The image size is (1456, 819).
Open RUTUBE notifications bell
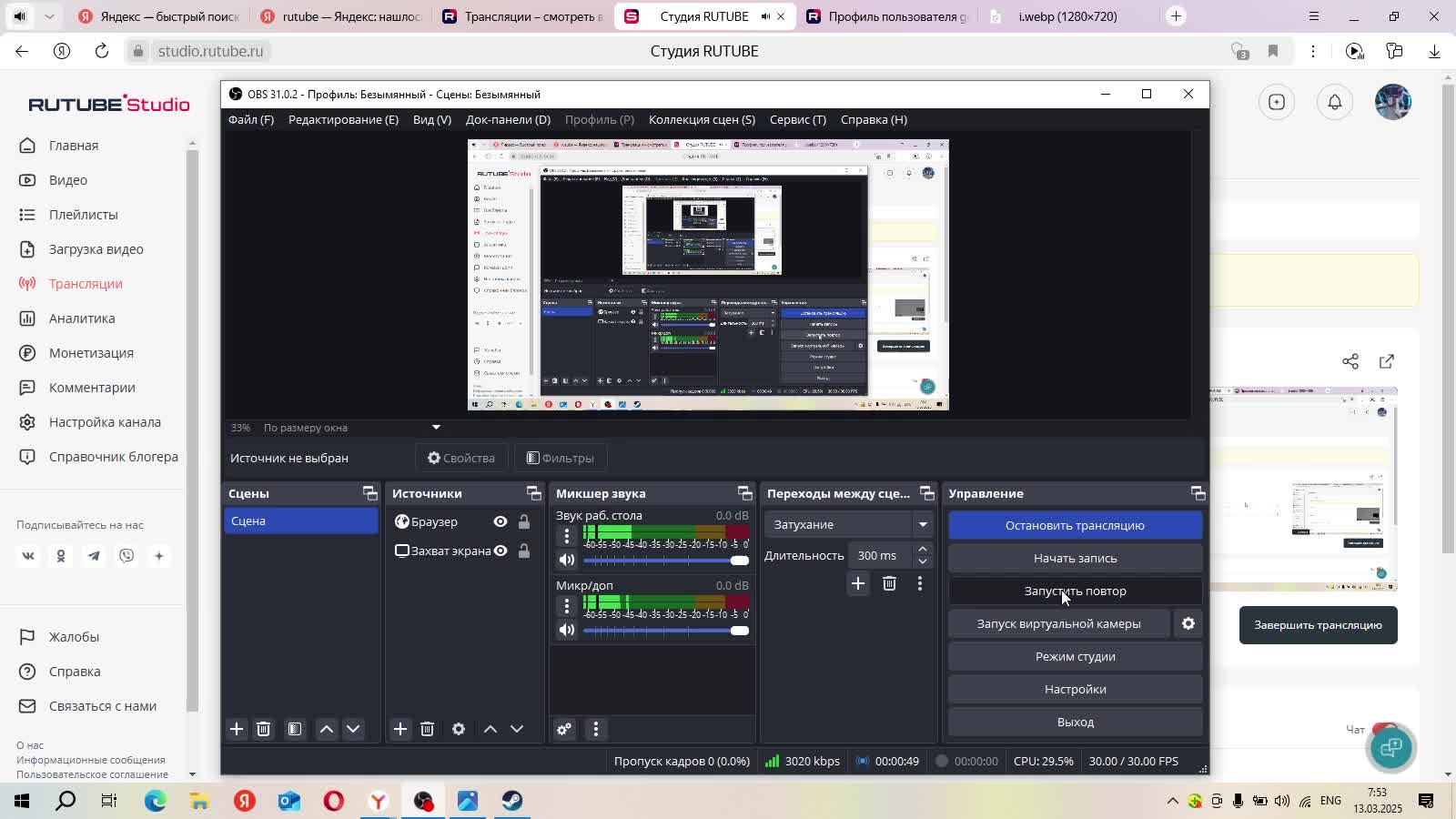(1335, 102)
